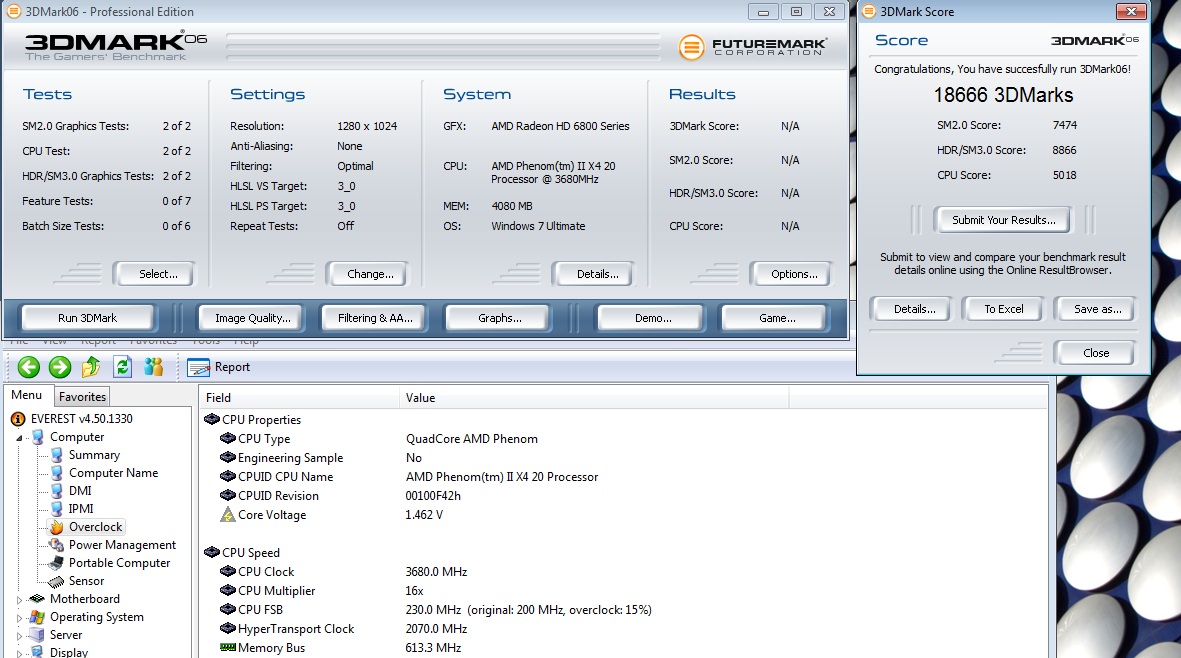Select the CPU Type row
1181x658 pixels.
pyautogui.click(x=624, y=439)
